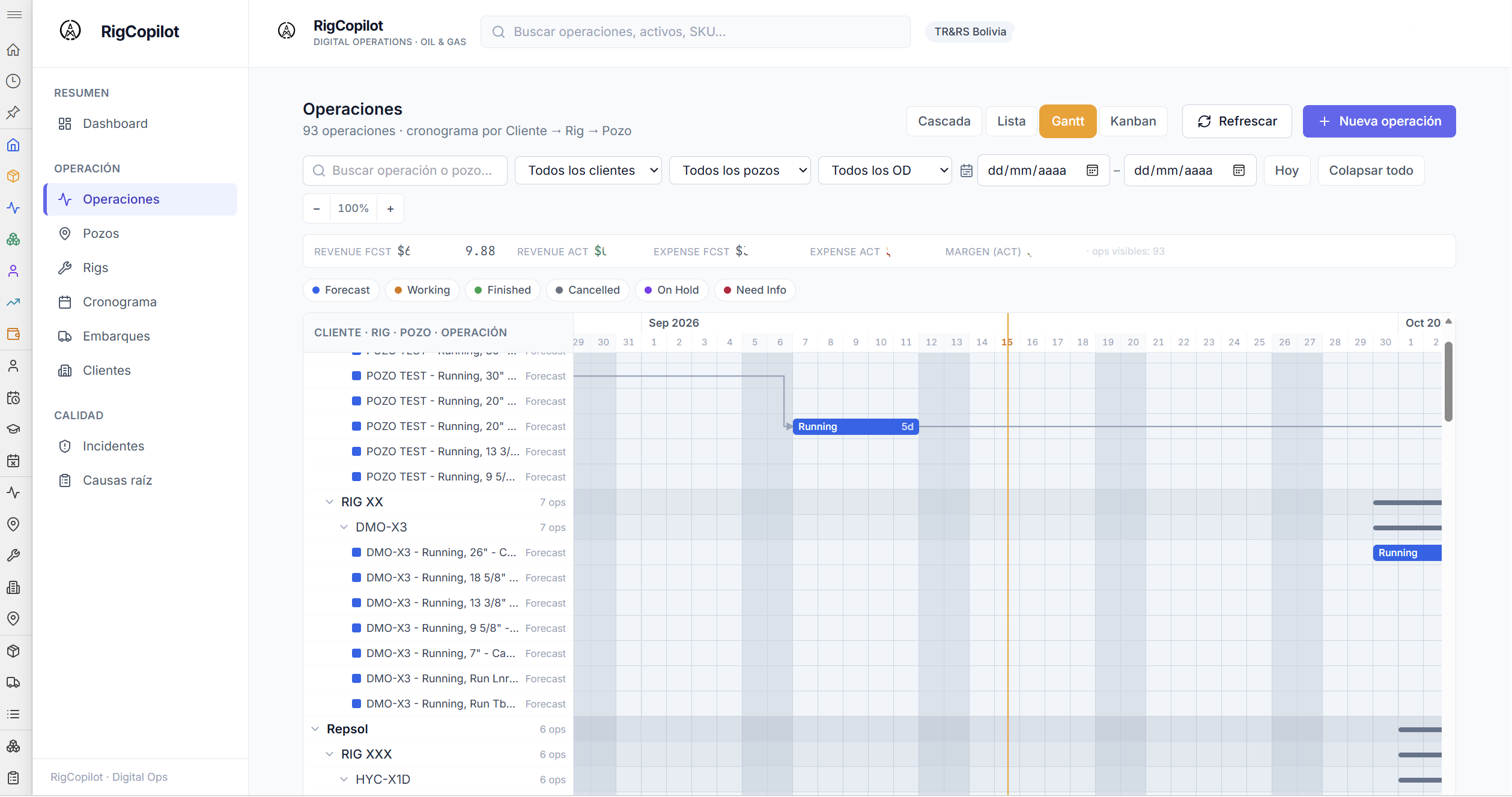Click the blue activity pulse rail icon
Viewport: 1512px width, 797px height.
13,208
